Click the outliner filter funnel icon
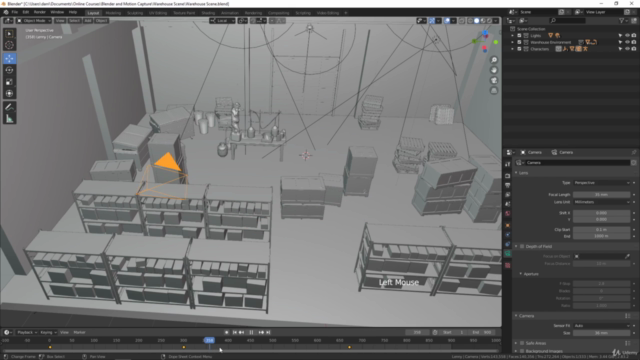The height and width of the screenshot is (360, 640). pyautogui.click(x=622, y=20)
